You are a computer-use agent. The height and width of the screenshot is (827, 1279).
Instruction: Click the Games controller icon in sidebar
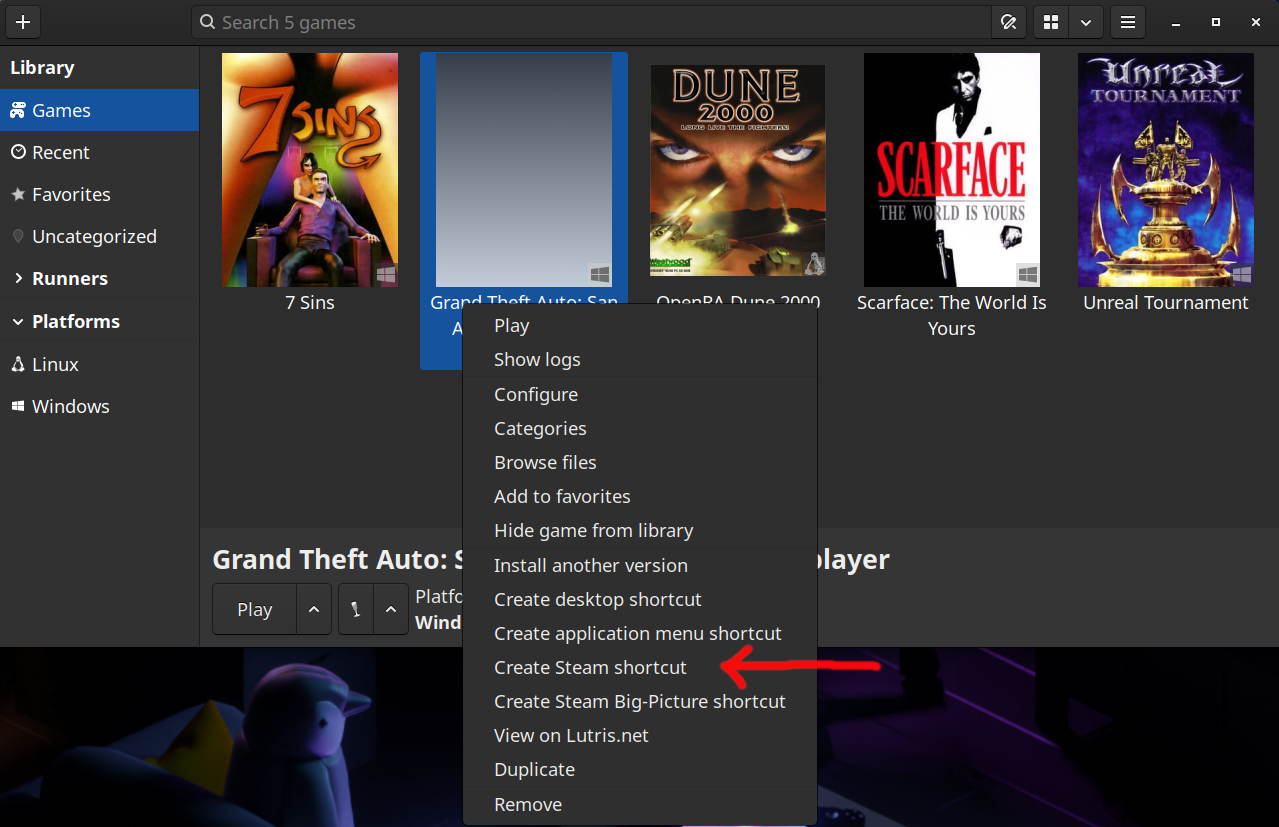click(18, 110)
